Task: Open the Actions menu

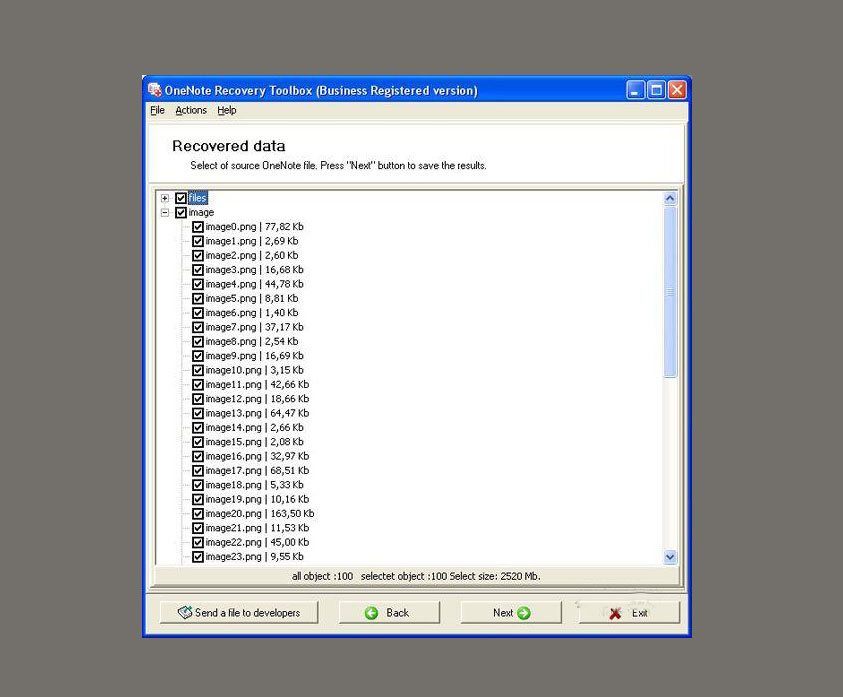Action: pos(191,111)
